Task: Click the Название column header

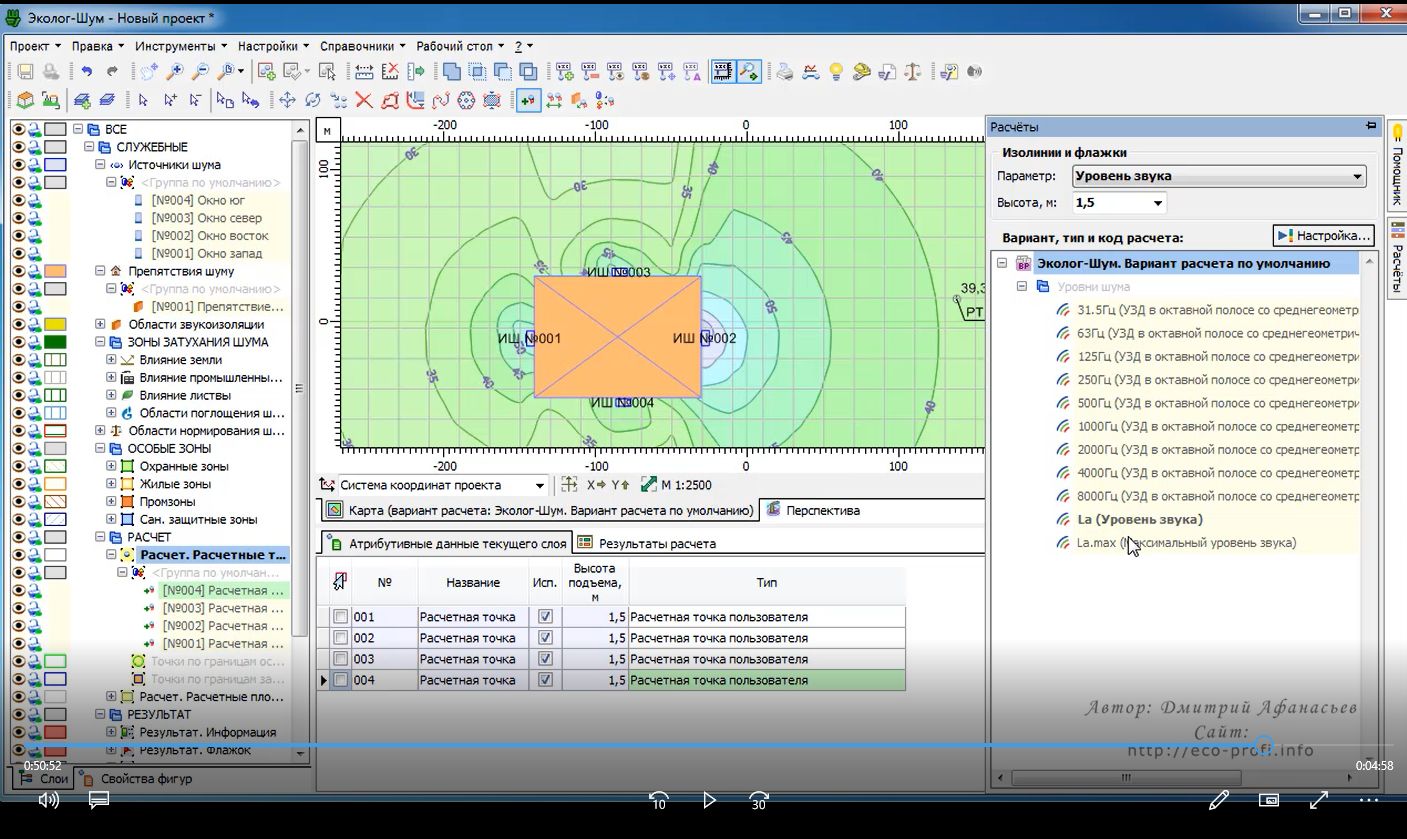Action: [x=473, y=582]
